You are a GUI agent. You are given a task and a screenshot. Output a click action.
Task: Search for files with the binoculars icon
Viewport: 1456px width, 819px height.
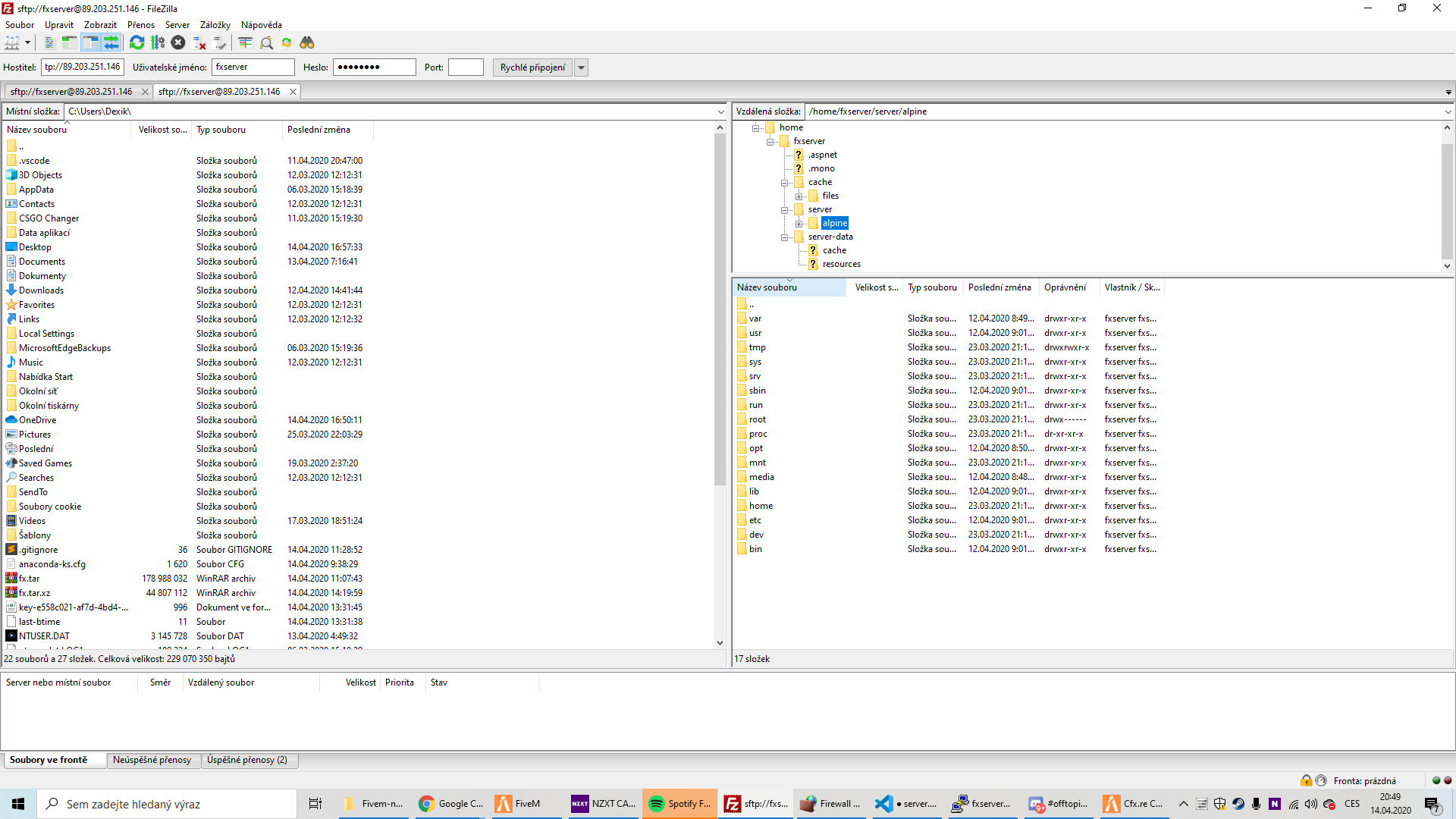coord(307,42)
